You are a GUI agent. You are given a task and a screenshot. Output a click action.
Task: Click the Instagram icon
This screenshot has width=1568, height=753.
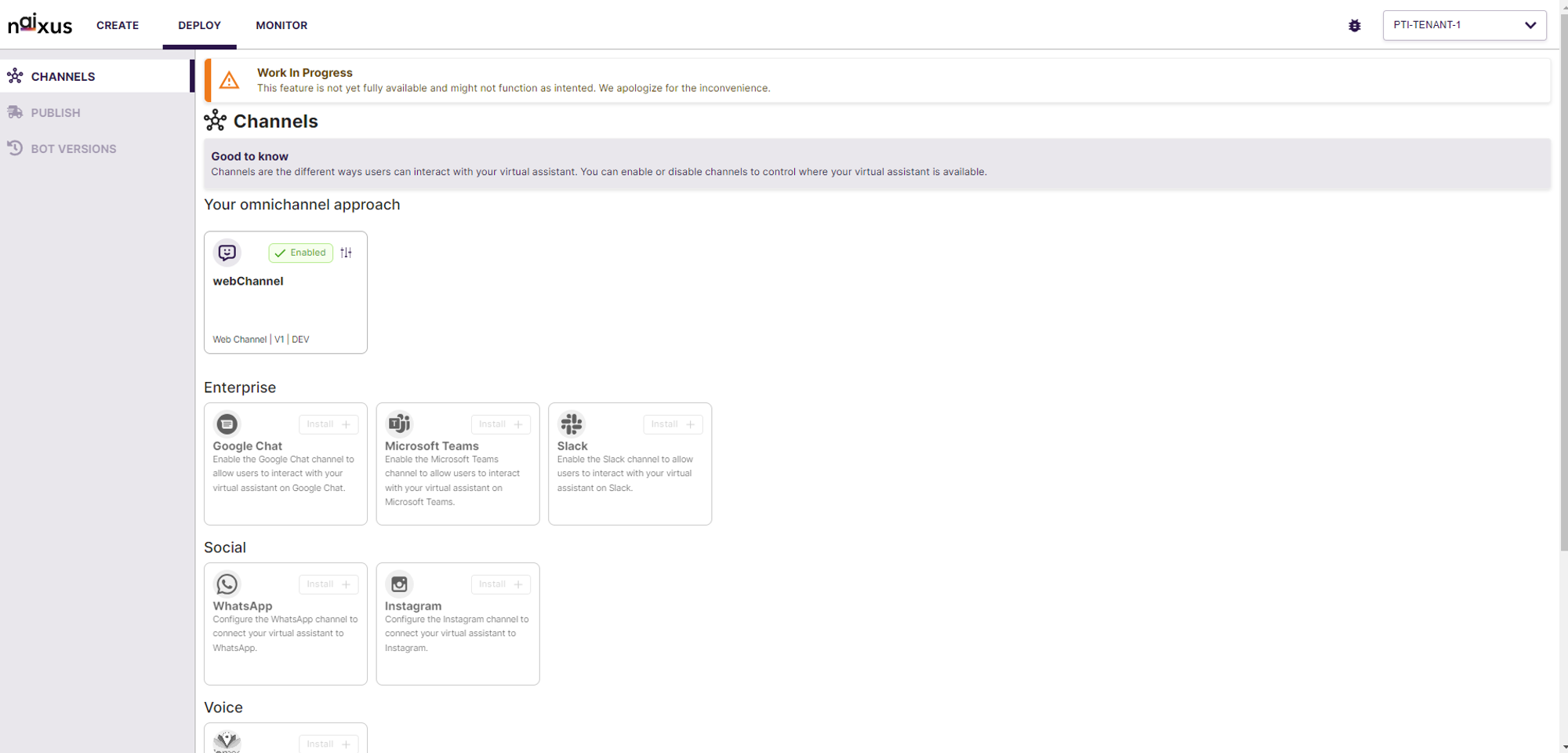pyautogui.click(x=399, y=584)
